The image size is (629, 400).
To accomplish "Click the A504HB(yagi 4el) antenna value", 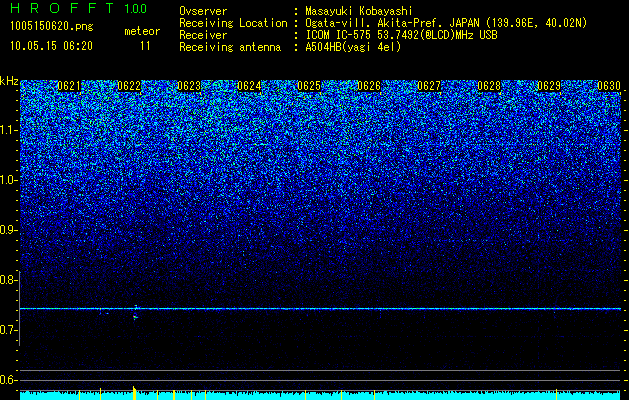I will pos(353,47).
